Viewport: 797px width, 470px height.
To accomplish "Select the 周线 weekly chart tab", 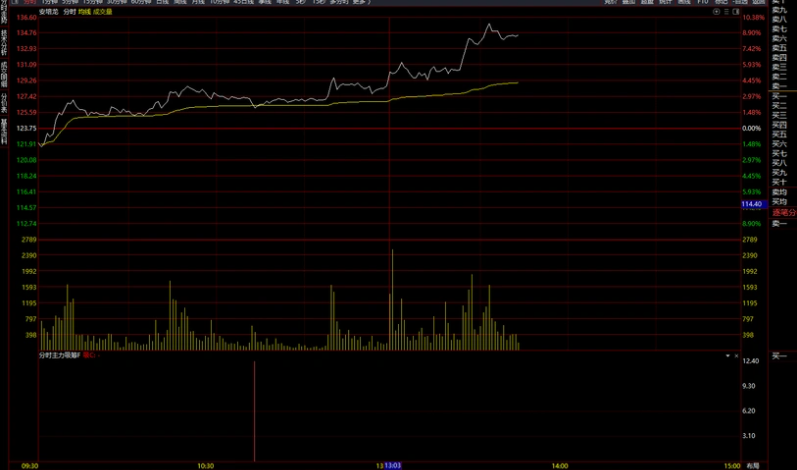I will coord(180,2).
